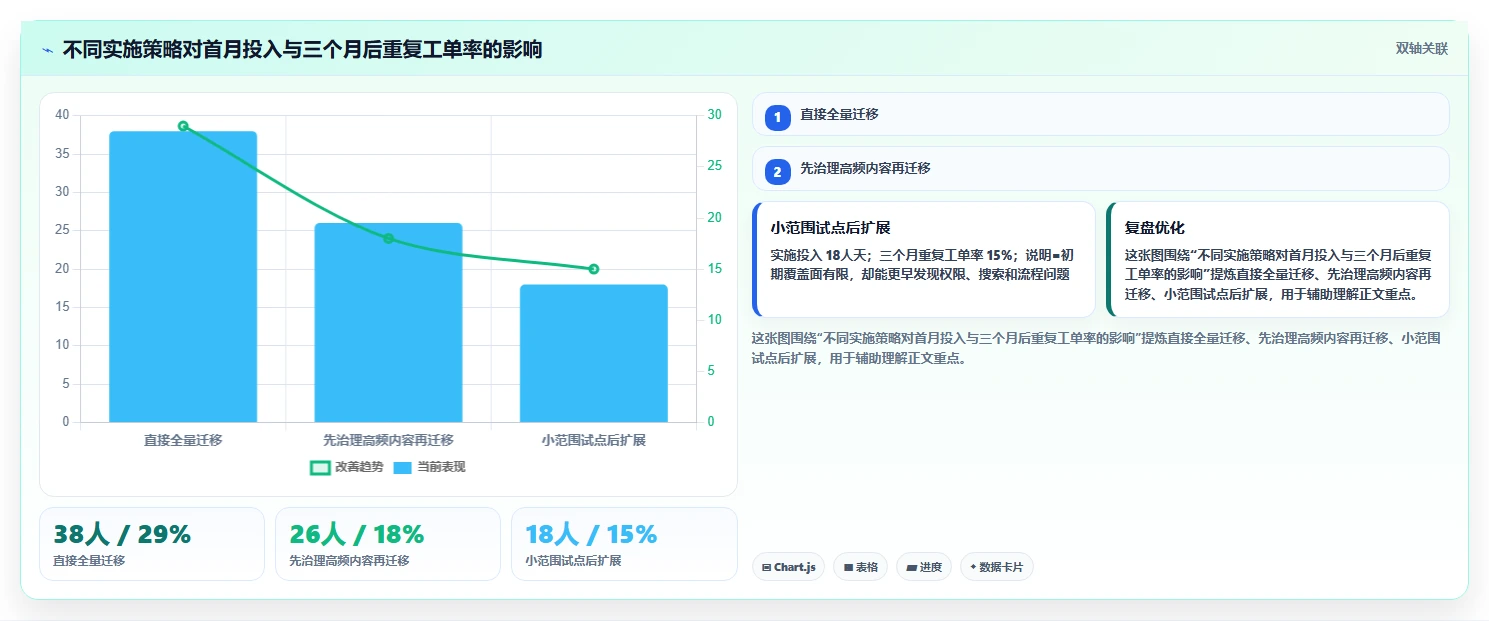Click the x-axis label 直接全量迁移
This screenshot has height=621, width=1489.
[183, 440]
